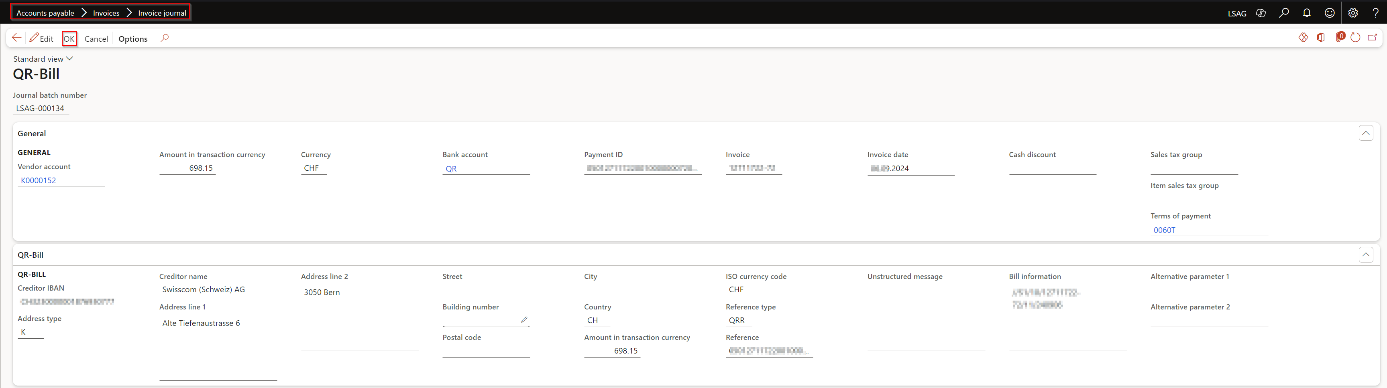Click the Edit pencil button
The height and width of the screenshot is (388, 1387).
[x=41, y=38]
